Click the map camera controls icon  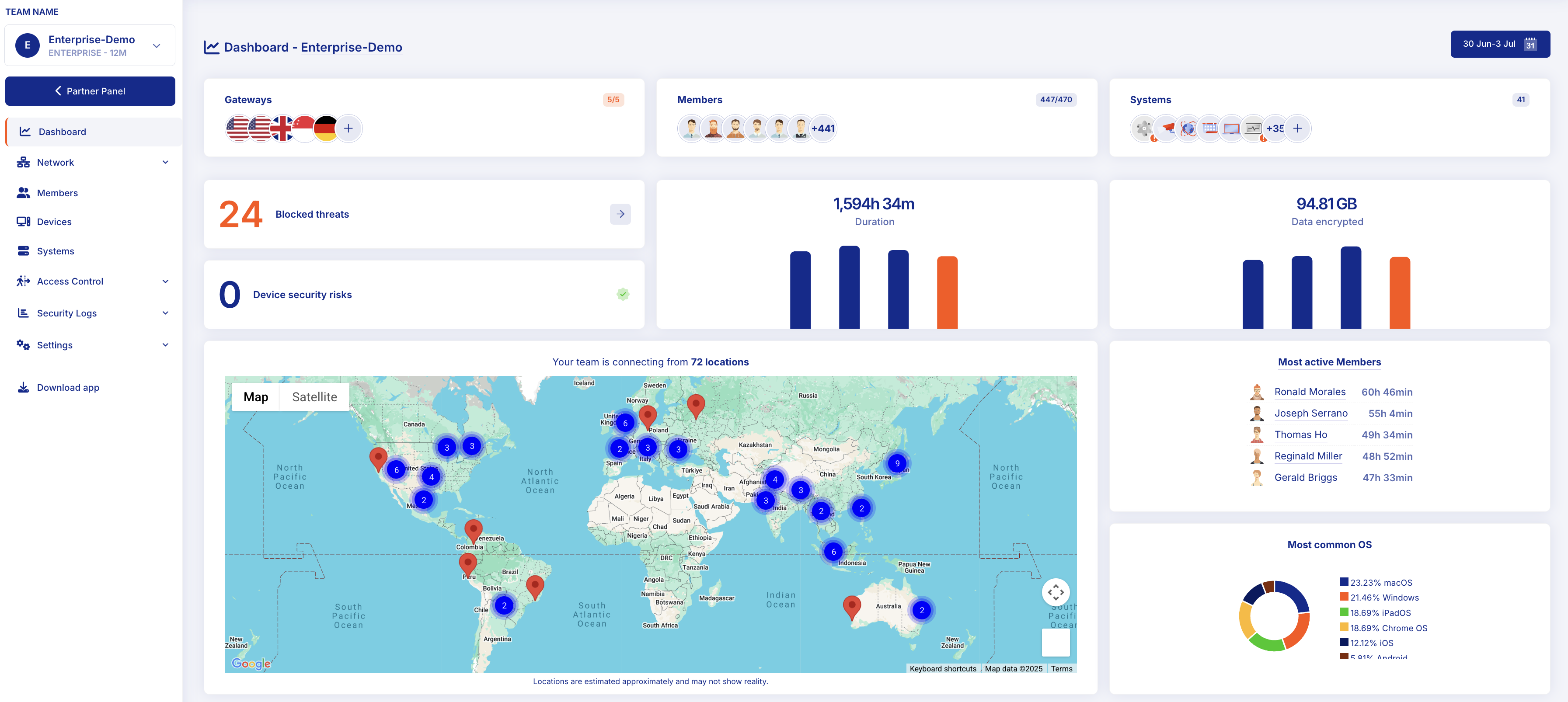[x=1056, y=591]
